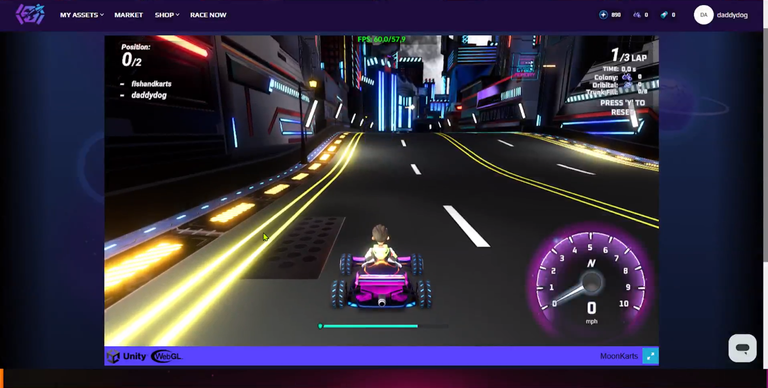Expand the Shop dropdown menu
Viewport: 768px width, 388px height.
[167, 15]
